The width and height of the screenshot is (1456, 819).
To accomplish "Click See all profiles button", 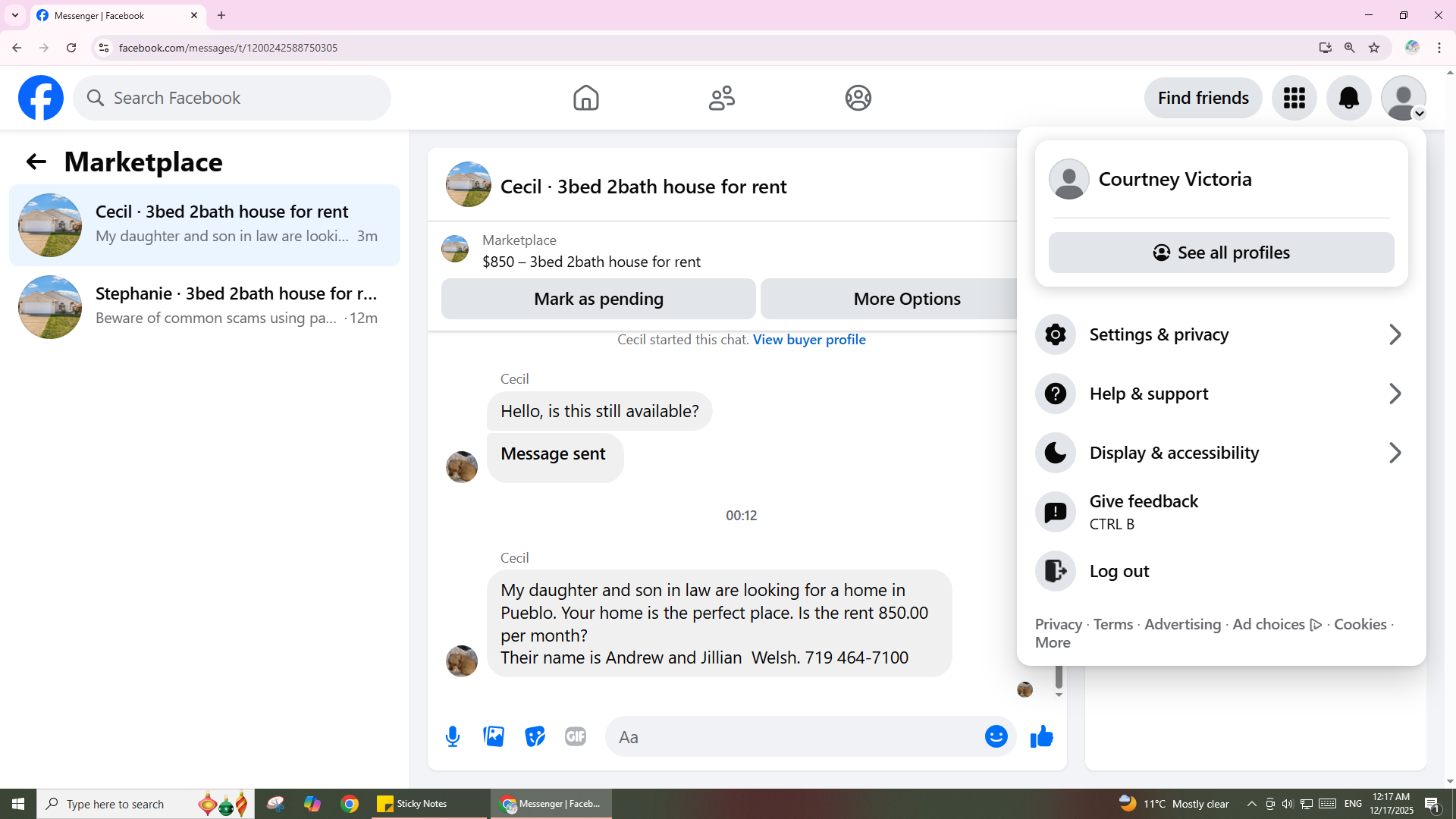I will [1221, 253].
